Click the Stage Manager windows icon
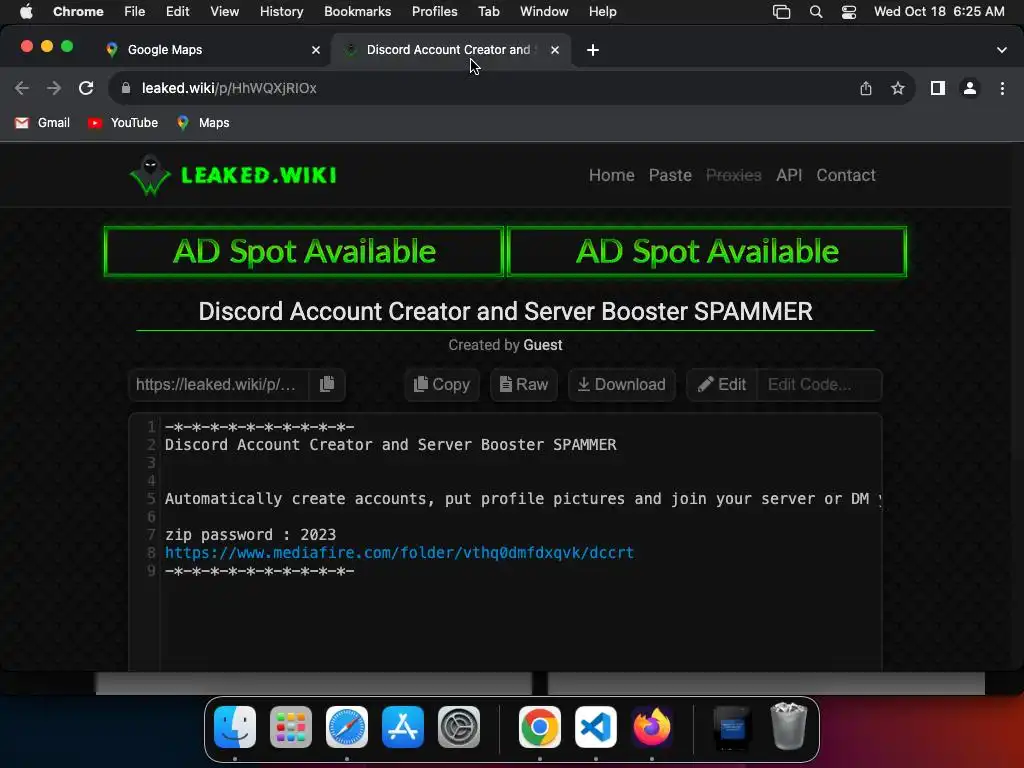 (781, 12)
